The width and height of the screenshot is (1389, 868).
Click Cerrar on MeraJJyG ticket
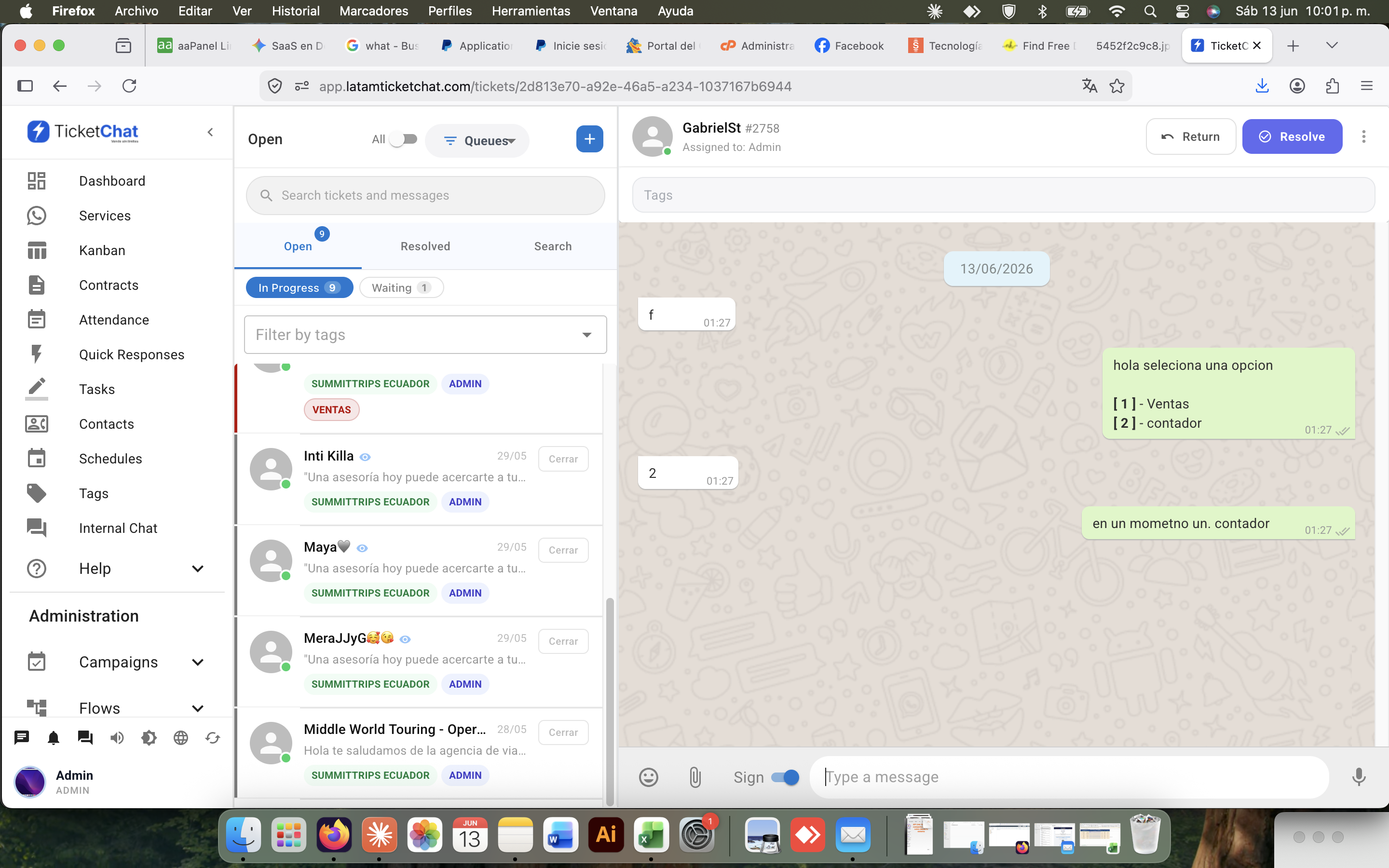(563, 641)
